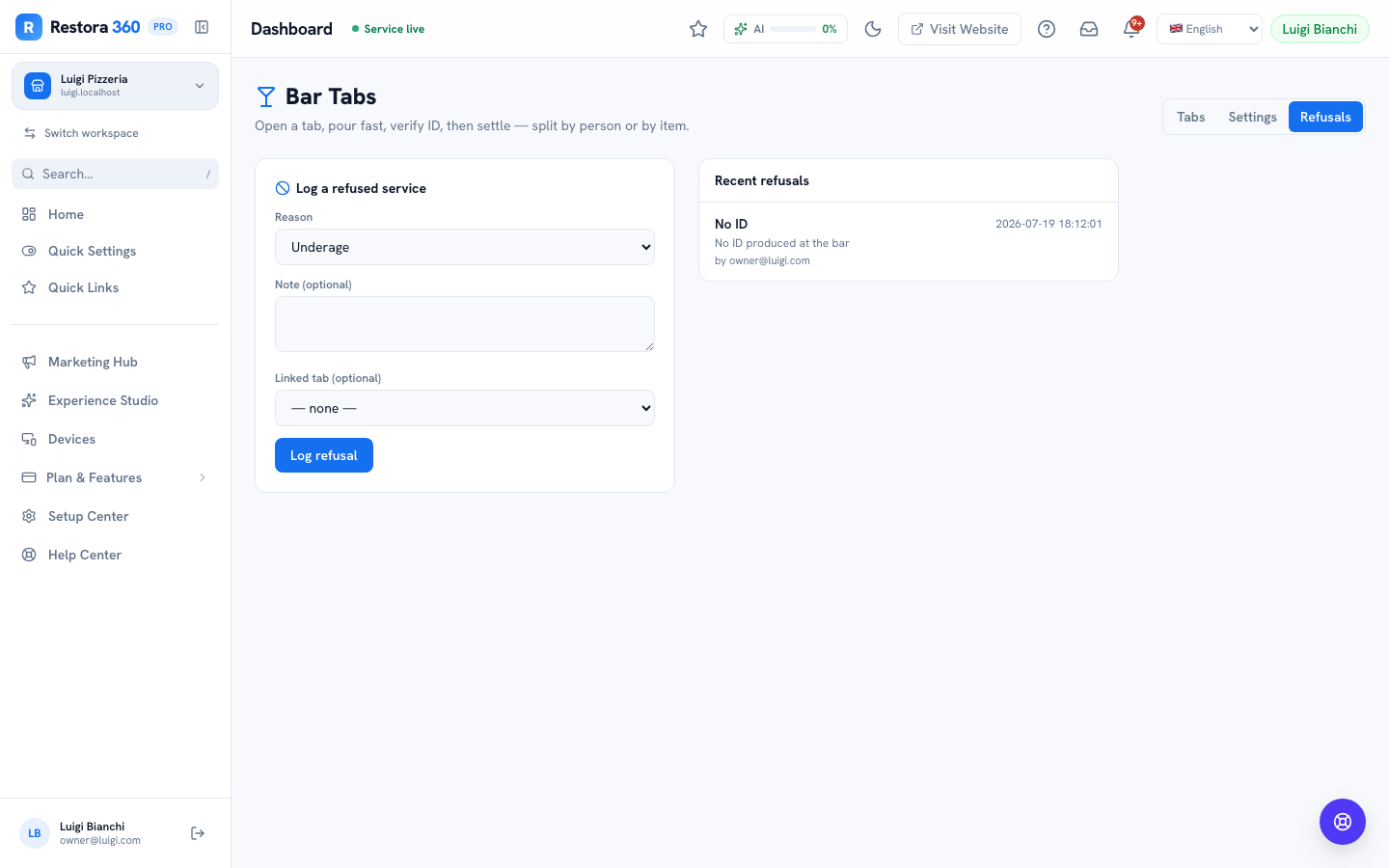Open the Reason dropdown showing Underage
The width and height of the screenshot is (1389, 868).
pyautogui.click(x=465, y=247)
